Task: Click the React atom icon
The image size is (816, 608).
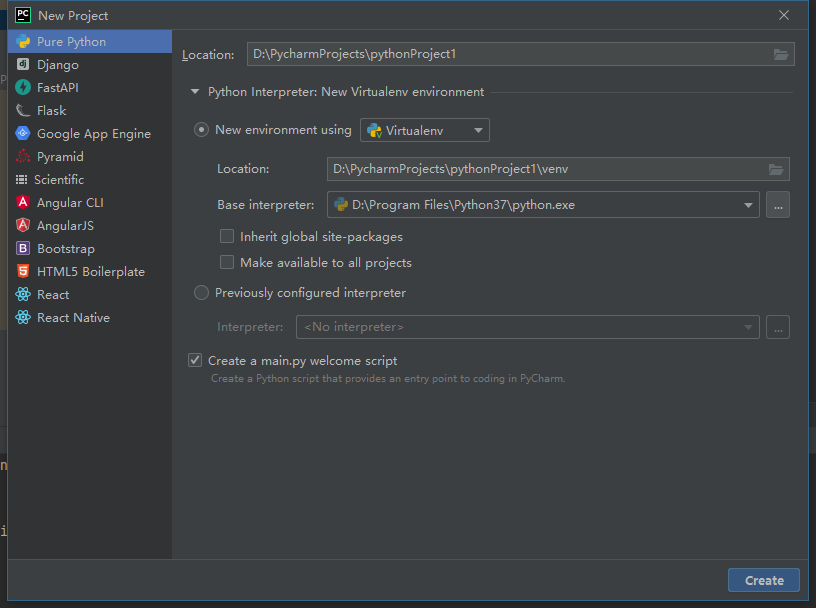Action: (x=23, y=294)
